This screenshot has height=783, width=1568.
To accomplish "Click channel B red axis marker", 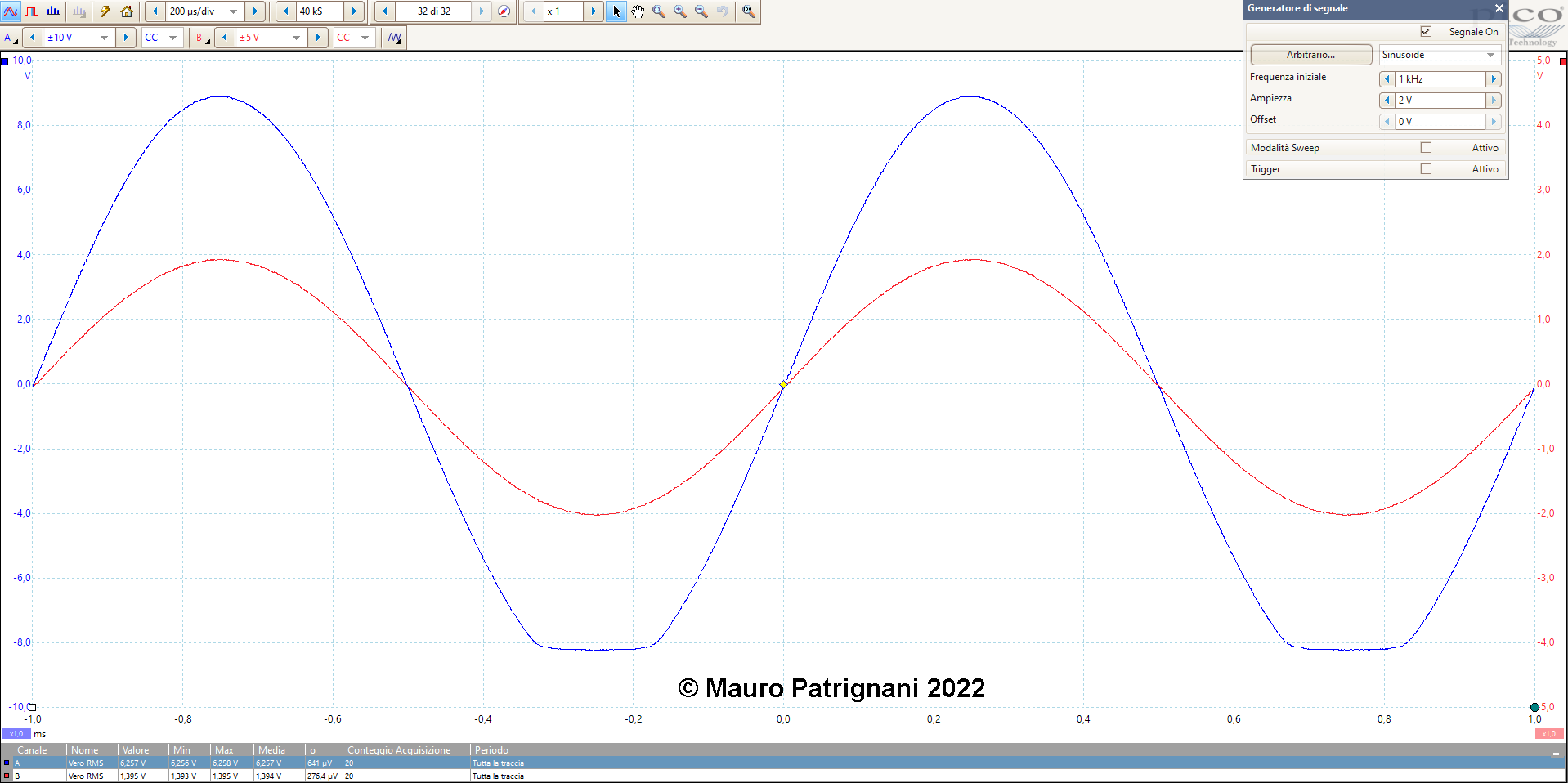I will (1563, 61).
